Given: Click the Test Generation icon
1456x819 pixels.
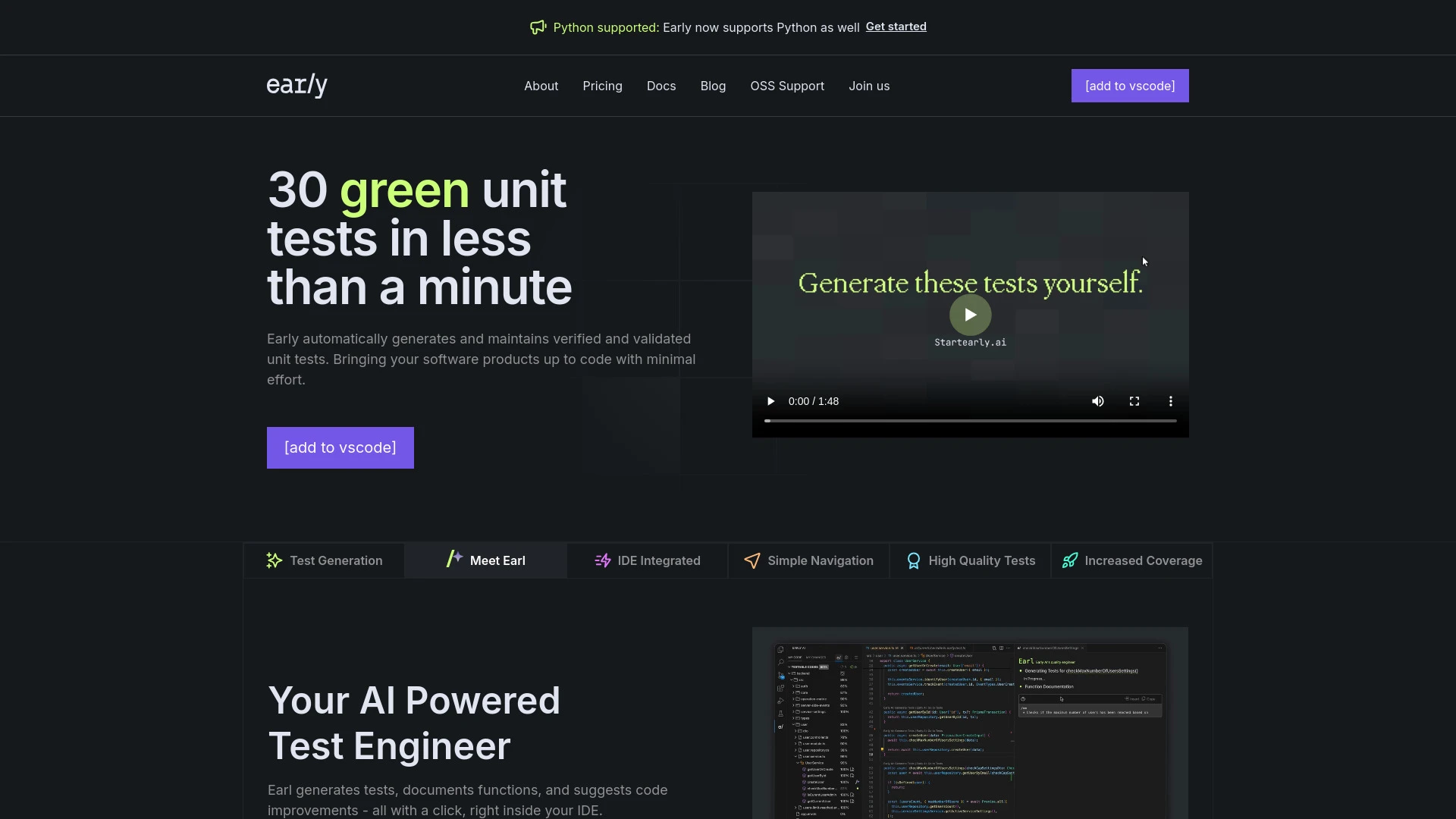Looking at the screenshot, I should point(273,560).
